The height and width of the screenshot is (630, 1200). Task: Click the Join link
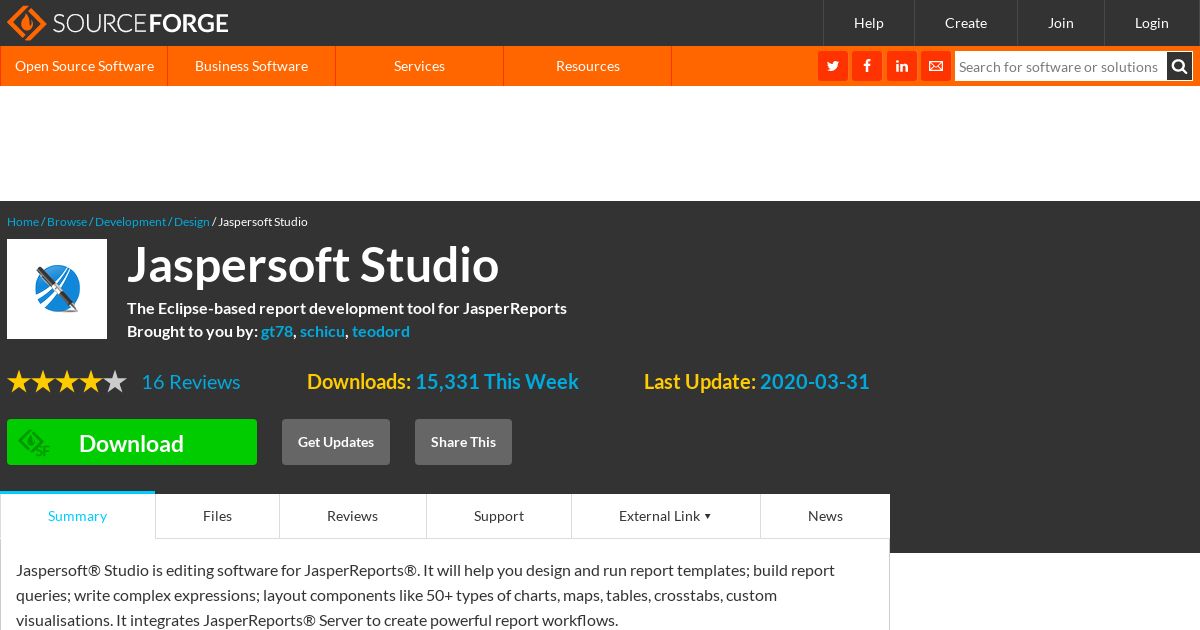click(x=1061, y=23)
